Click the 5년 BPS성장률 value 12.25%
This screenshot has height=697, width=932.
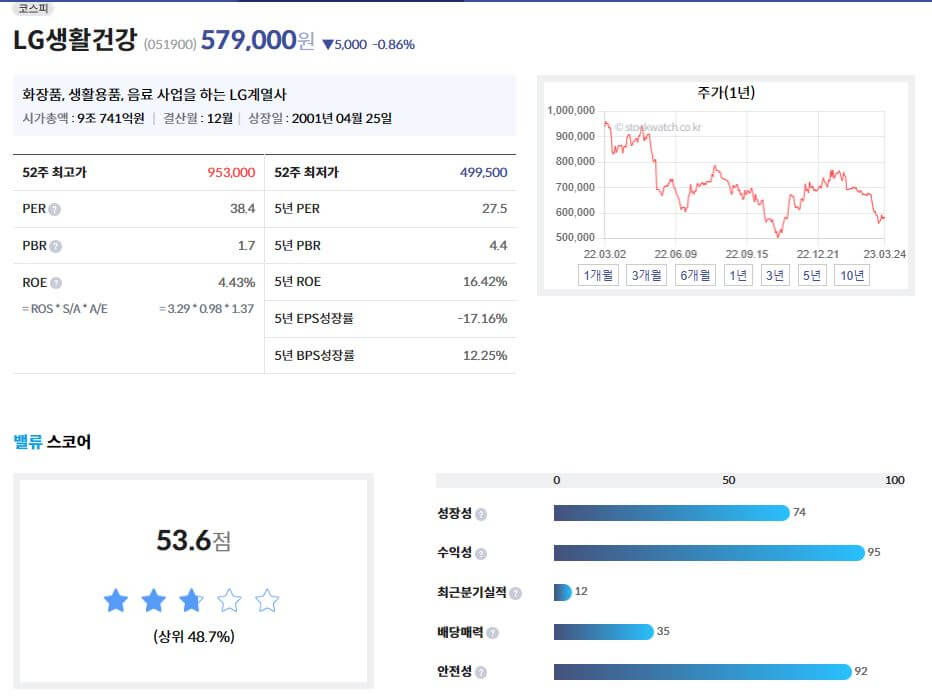485,355
